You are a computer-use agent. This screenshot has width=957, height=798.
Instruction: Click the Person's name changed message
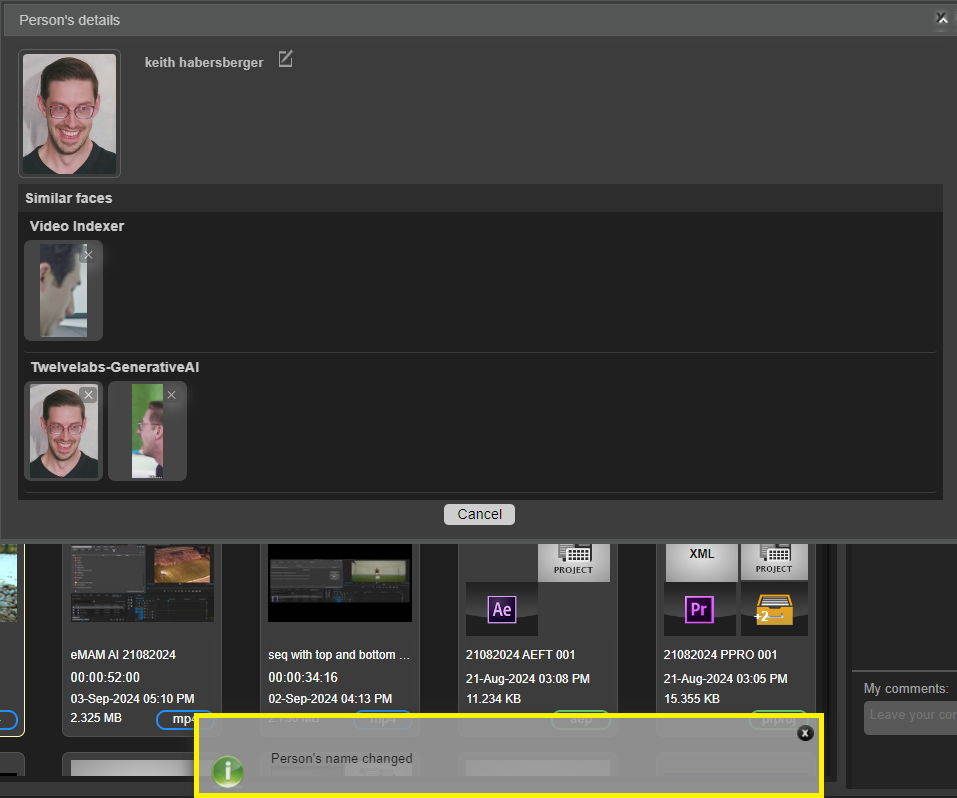coord(342,758)
